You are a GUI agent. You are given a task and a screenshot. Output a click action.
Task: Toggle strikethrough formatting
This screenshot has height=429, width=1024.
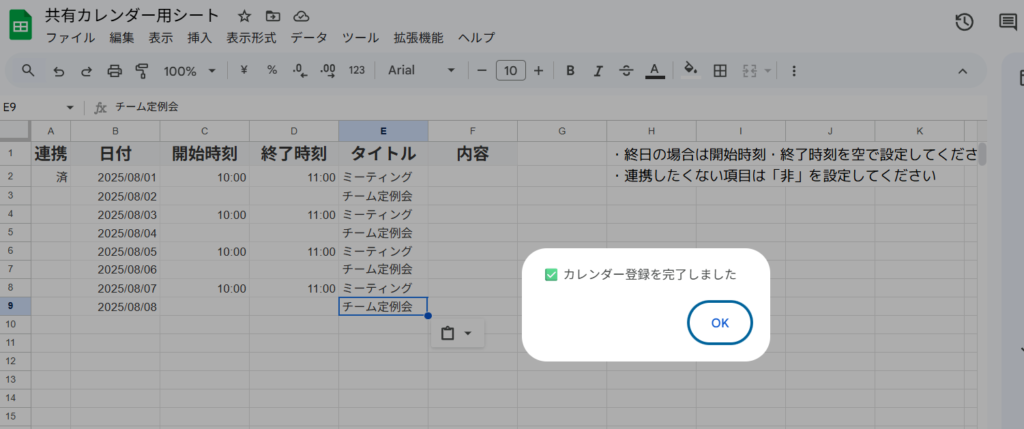(626, 71)
